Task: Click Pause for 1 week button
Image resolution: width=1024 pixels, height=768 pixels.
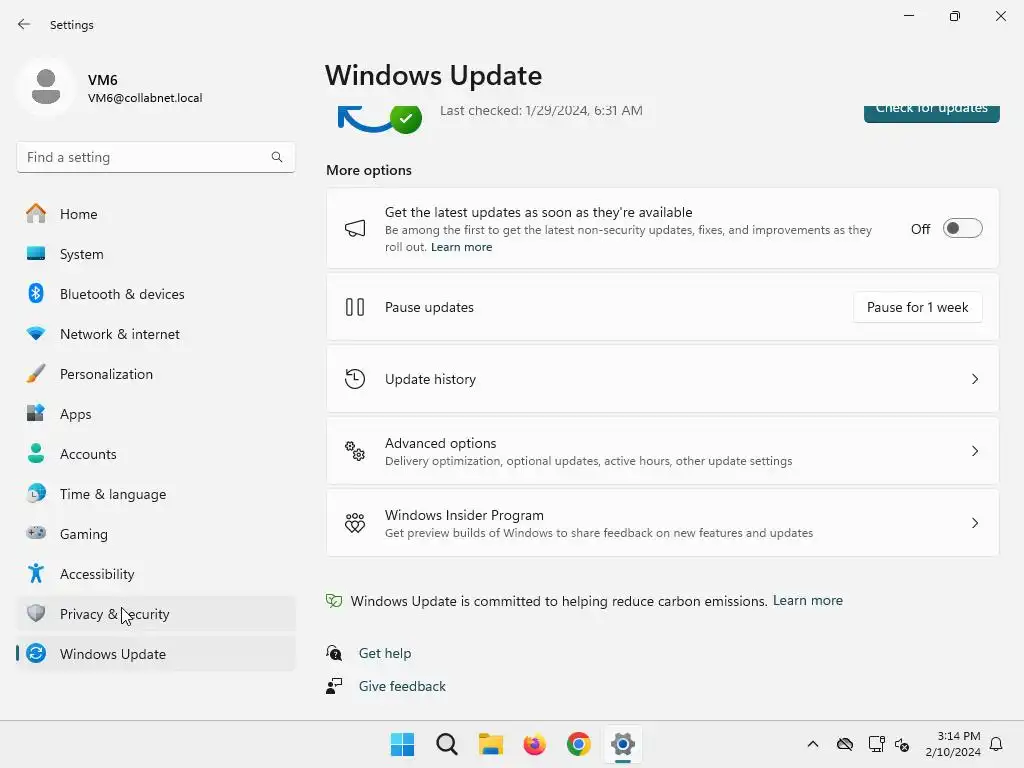Action: (918, 307)
